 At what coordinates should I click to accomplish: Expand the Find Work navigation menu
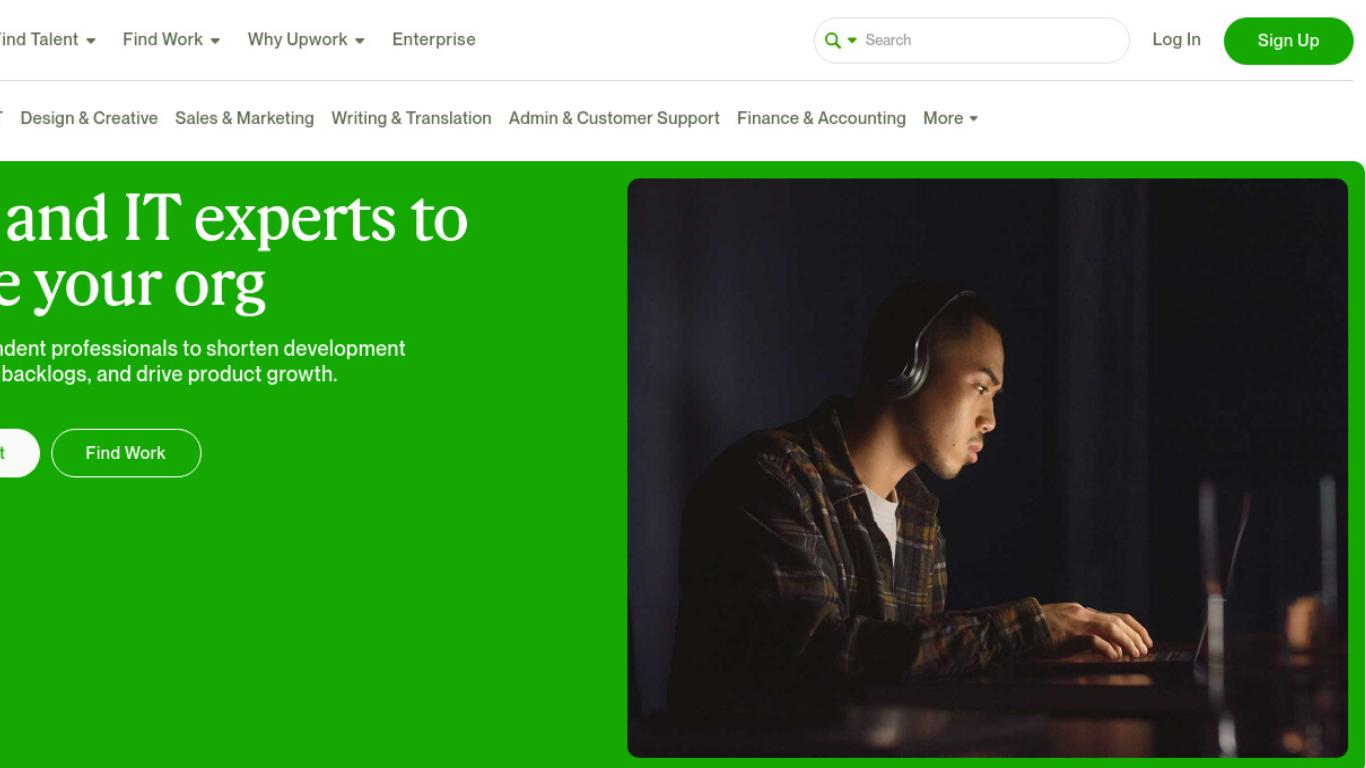tap(171, 40)
